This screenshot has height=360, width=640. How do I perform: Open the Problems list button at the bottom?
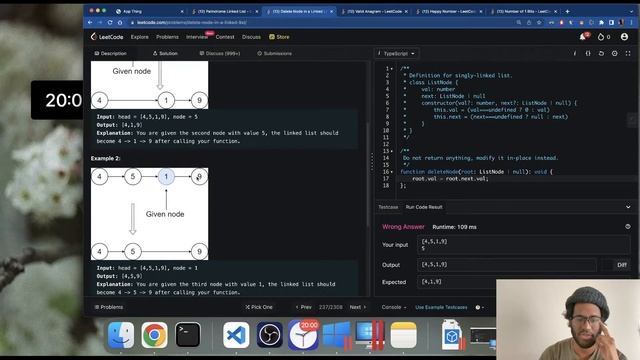(x=109, y=307)
